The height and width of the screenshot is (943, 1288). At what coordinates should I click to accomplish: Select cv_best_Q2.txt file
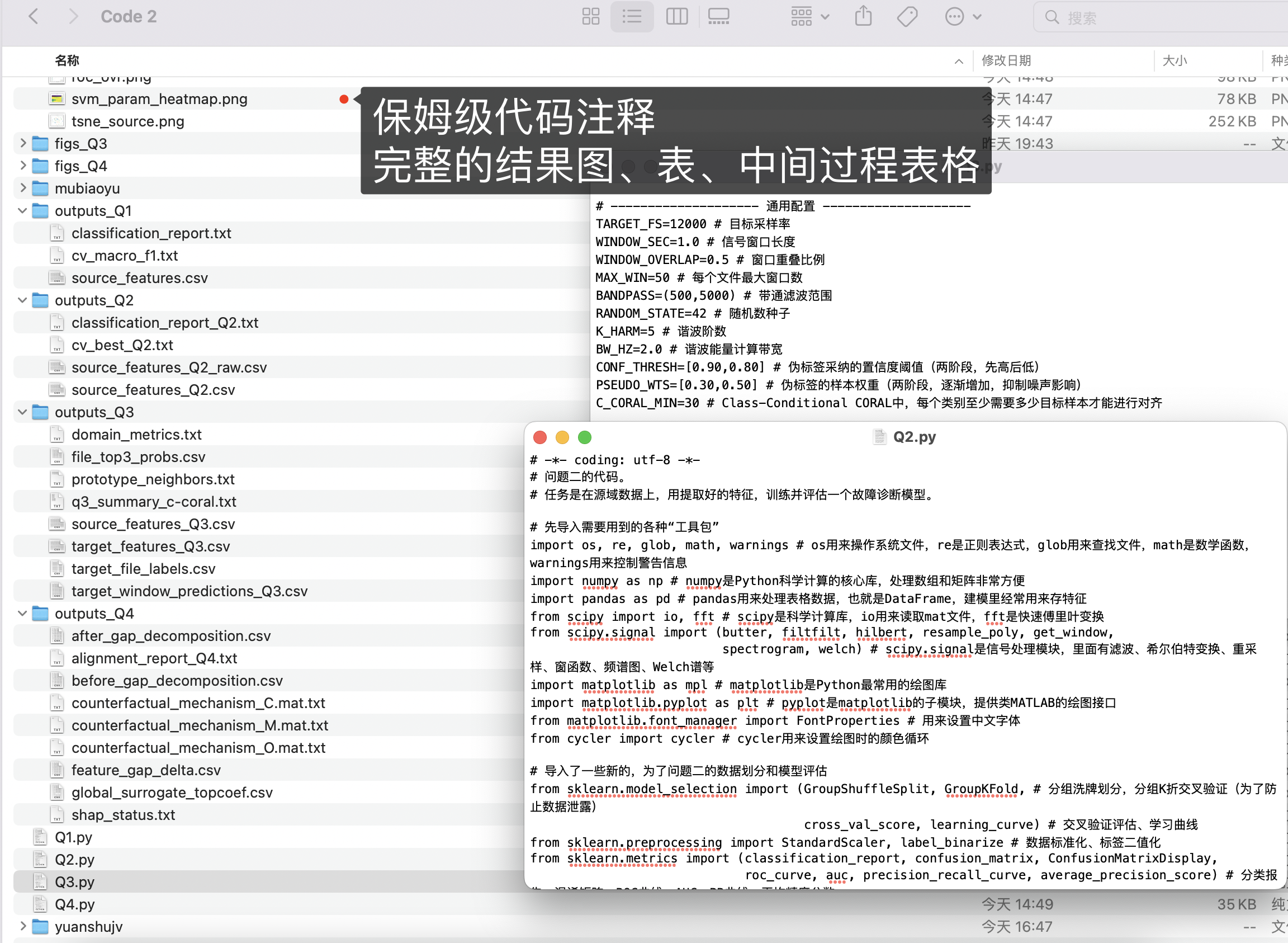pyautogui.click(x=122, y=345)
